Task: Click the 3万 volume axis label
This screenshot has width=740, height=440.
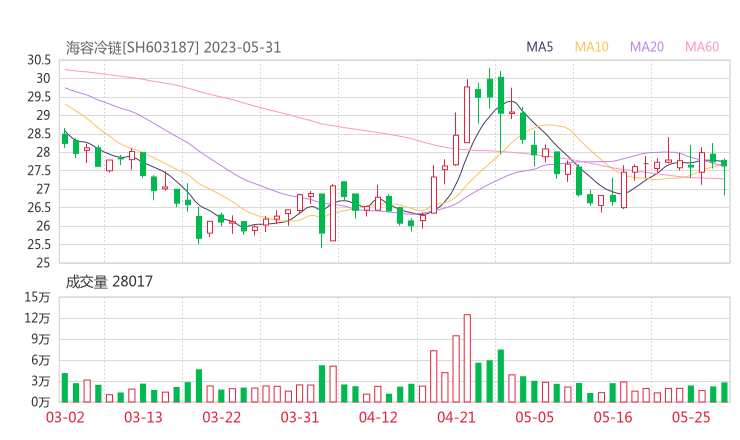Action: pos(41,381)
